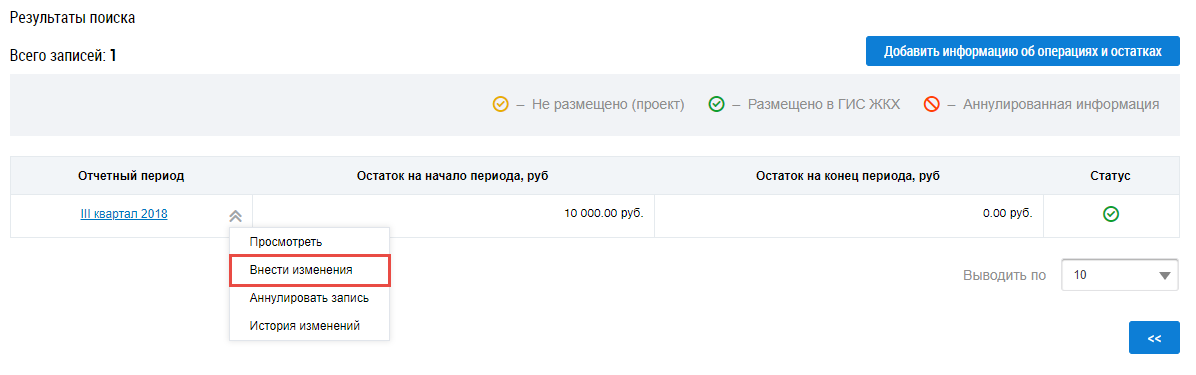Click the green 'Размещено в ГИС ЖКХ' legend icon
The width and height of the screenshot is (1196, 375).
pos(716,104)
